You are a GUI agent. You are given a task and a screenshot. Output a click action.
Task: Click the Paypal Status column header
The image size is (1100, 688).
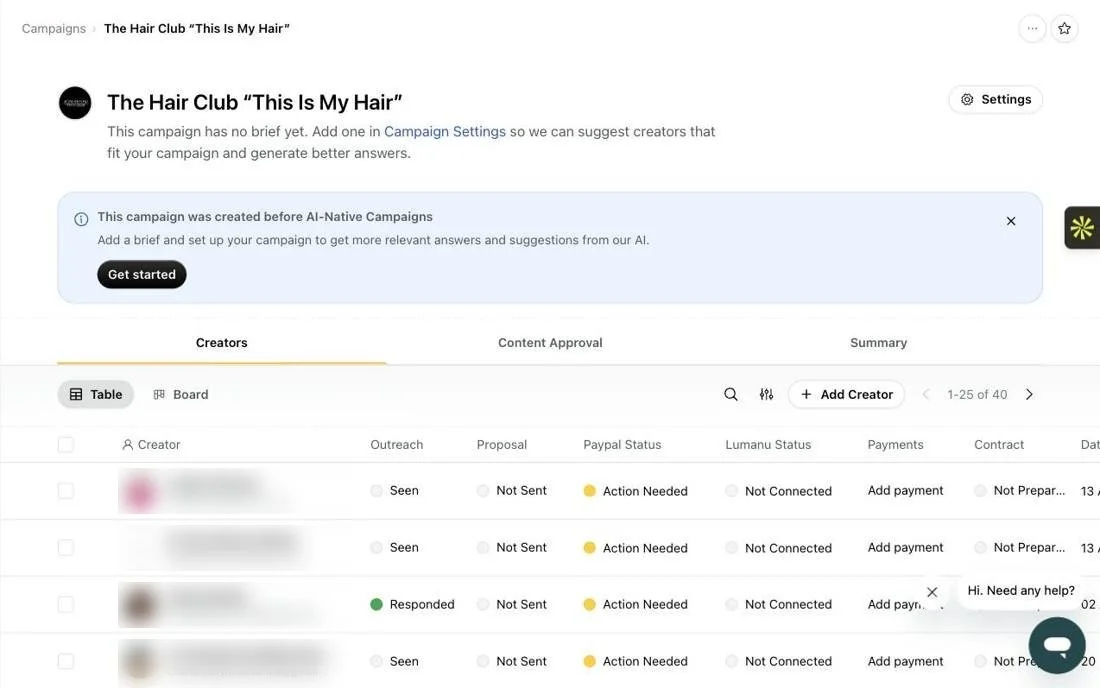622,445
